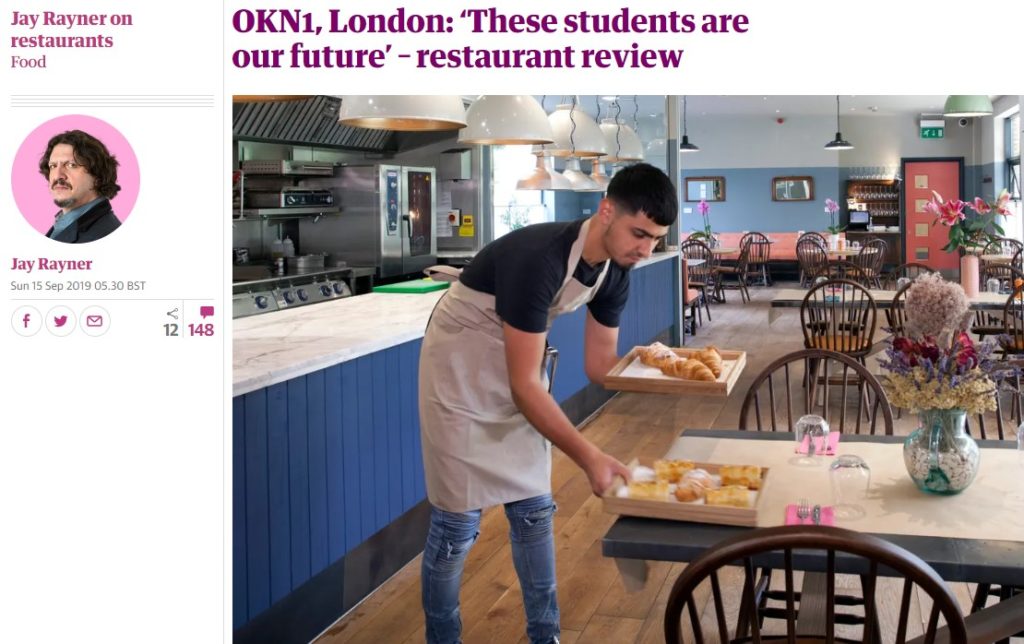Click the croissant tray held by waiter
Viewport: 1024px width, 644px height.
pos(675,370)
